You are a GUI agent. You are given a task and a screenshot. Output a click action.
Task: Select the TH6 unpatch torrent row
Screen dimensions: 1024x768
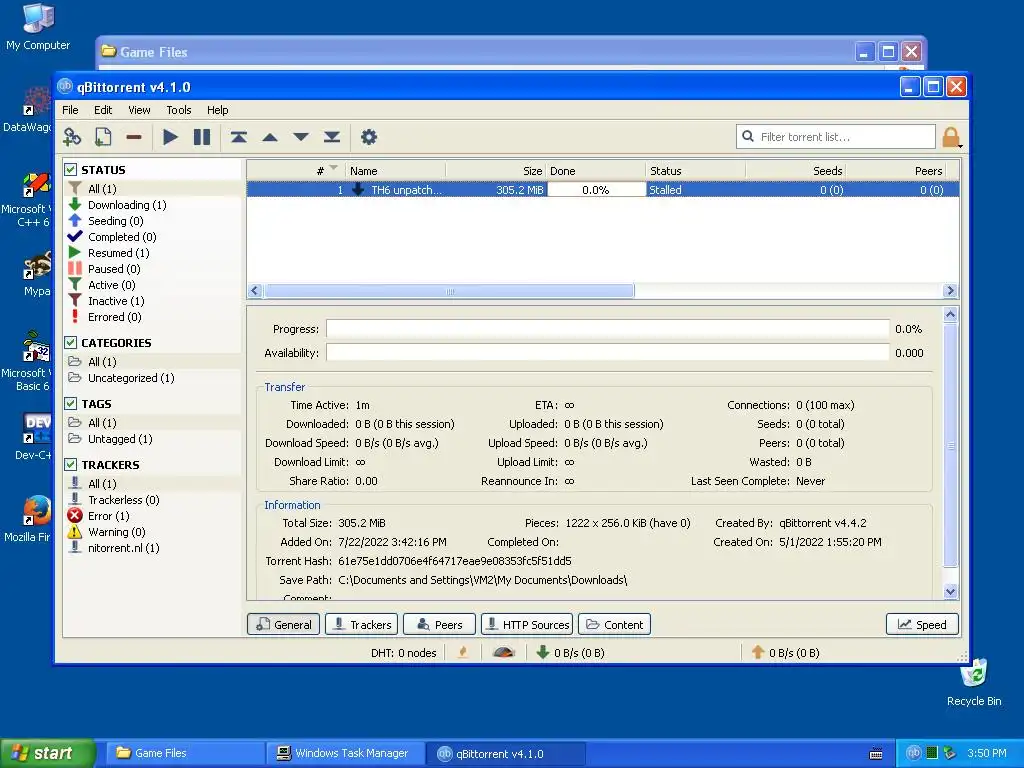(602, 190)
